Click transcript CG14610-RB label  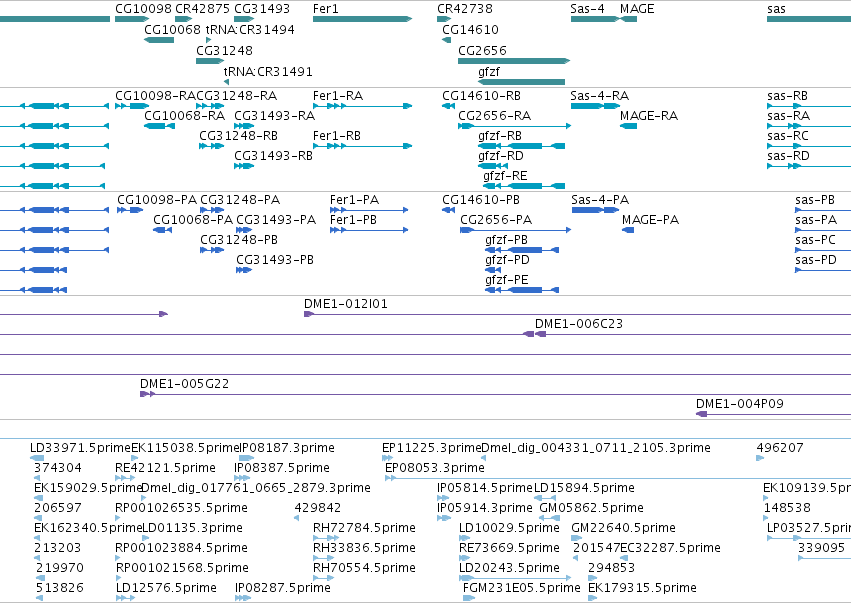pyautogui.click(x=481, y=96)
